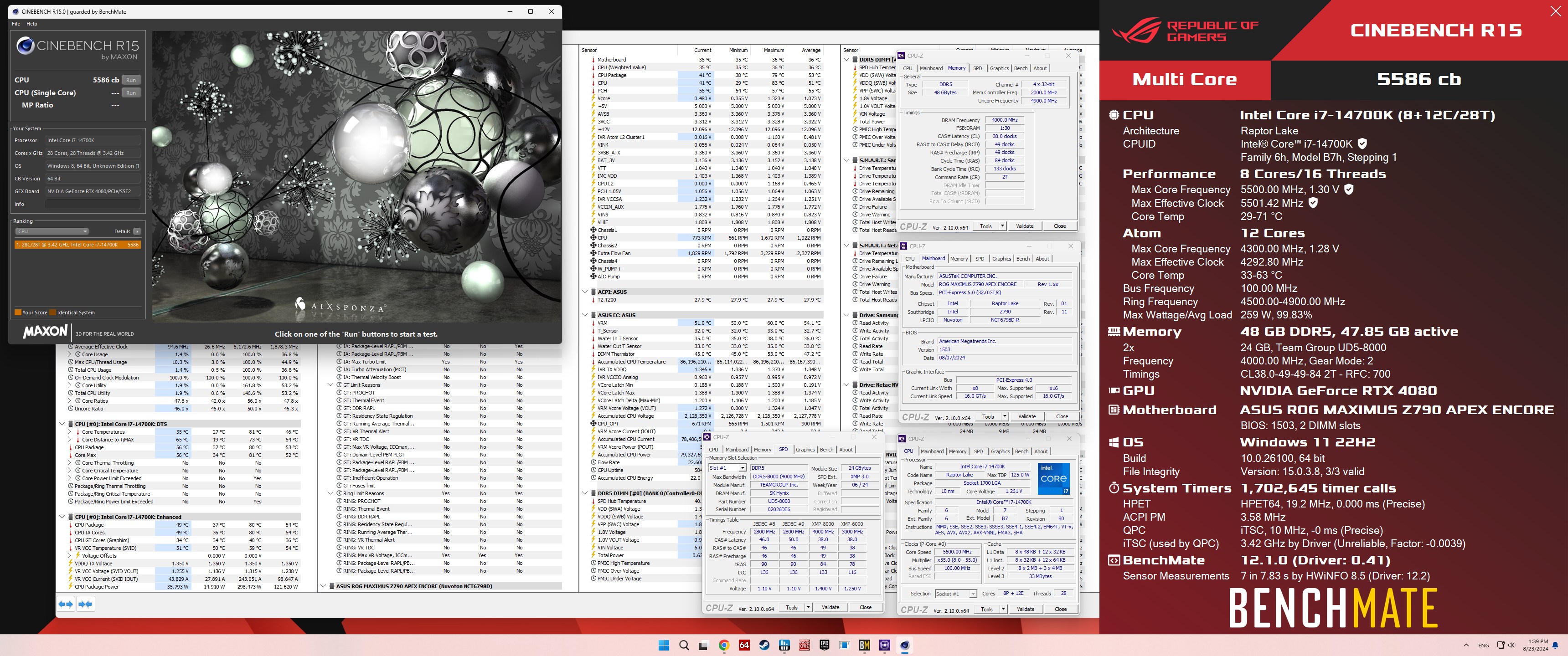Click the Info field in Cinebench

(x=93, y=205)
